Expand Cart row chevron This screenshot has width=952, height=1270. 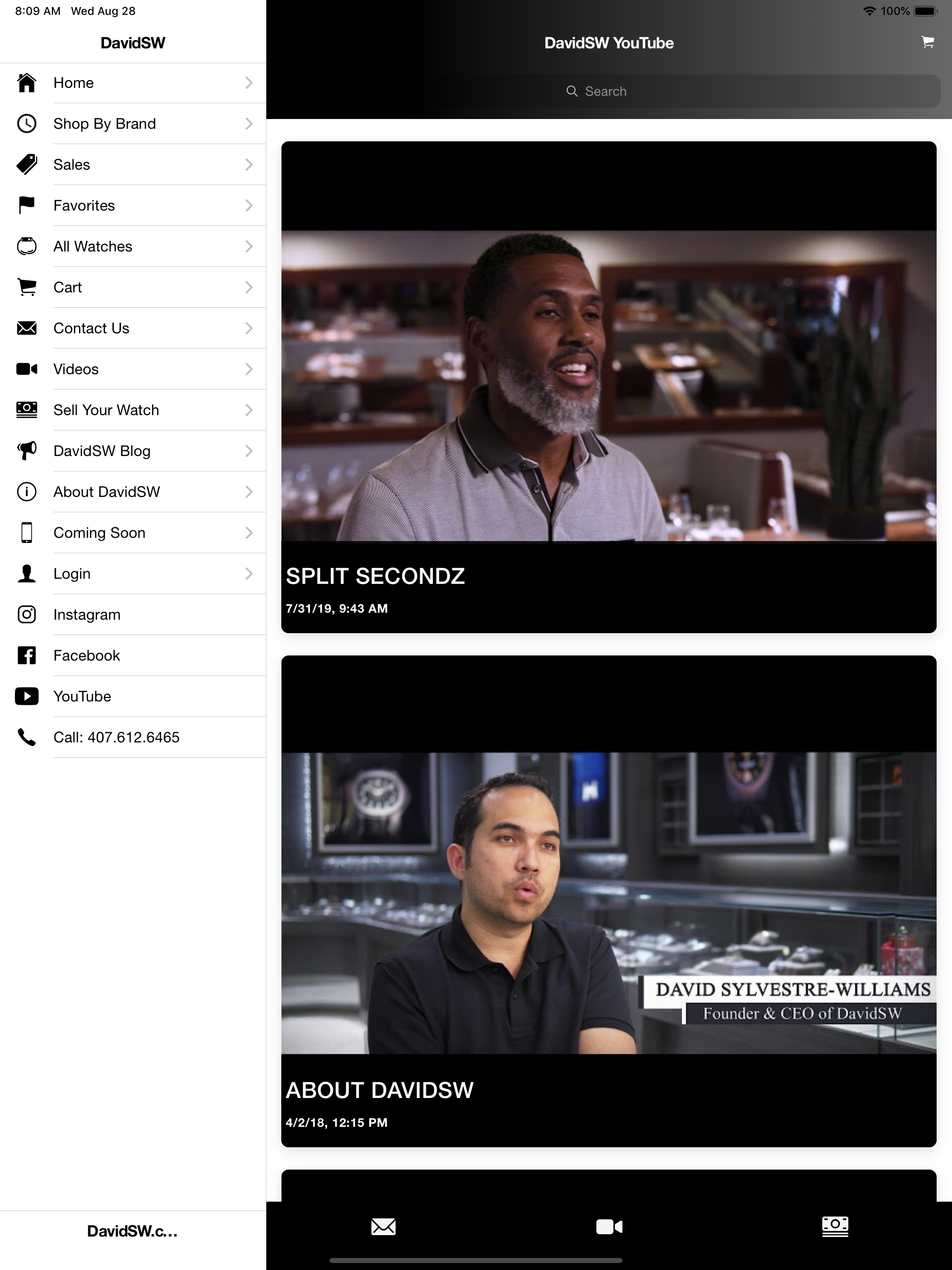click(249, 287)
